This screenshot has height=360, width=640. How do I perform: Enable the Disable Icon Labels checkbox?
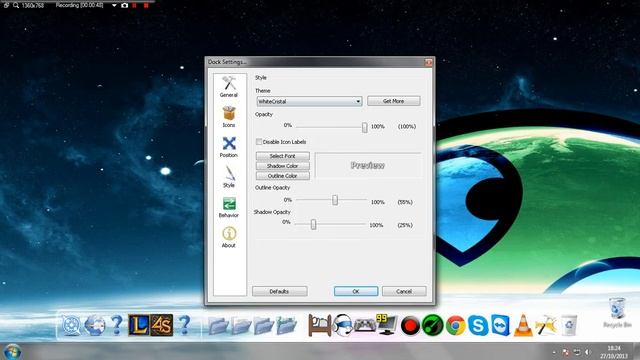(x=259, y=142)
